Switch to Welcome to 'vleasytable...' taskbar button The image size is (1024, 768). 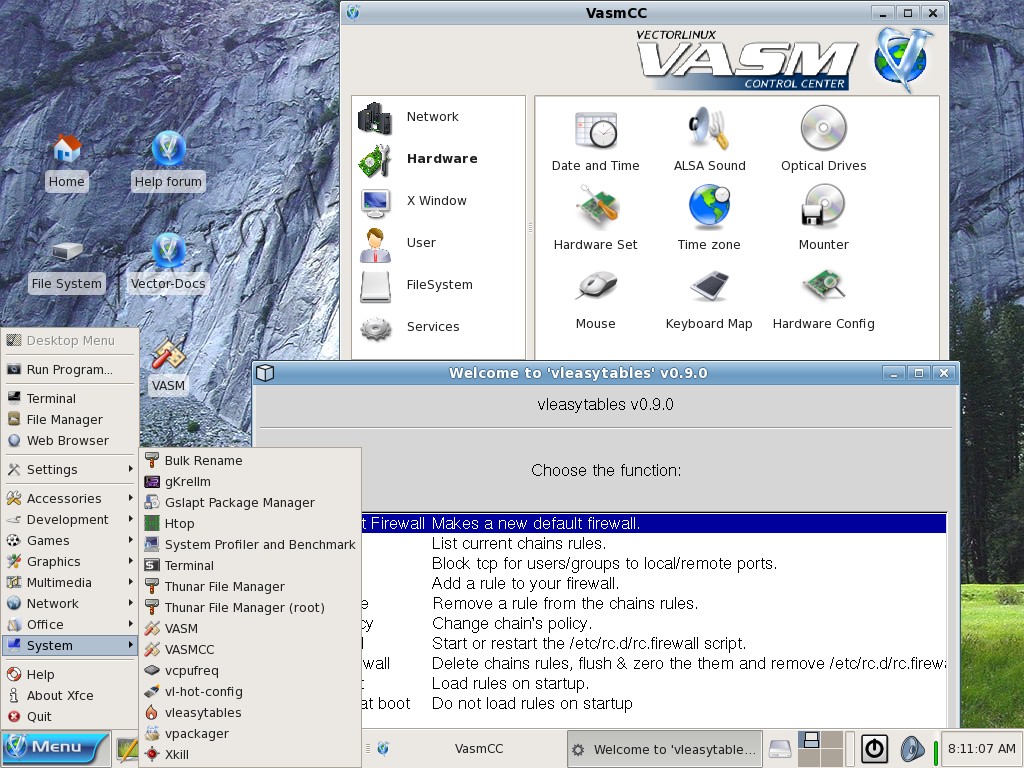[664, 749]
